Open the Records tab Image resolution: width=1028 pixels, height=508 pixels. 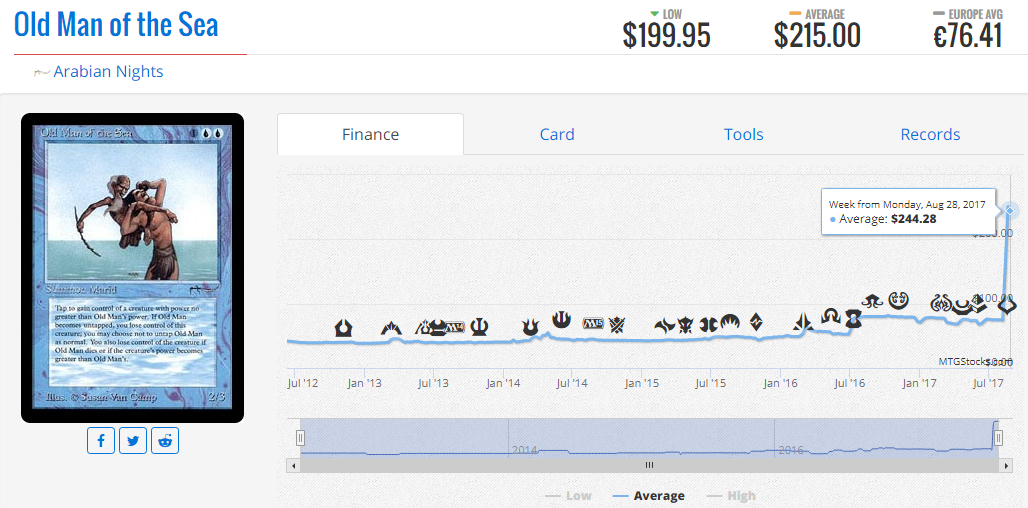930,134
